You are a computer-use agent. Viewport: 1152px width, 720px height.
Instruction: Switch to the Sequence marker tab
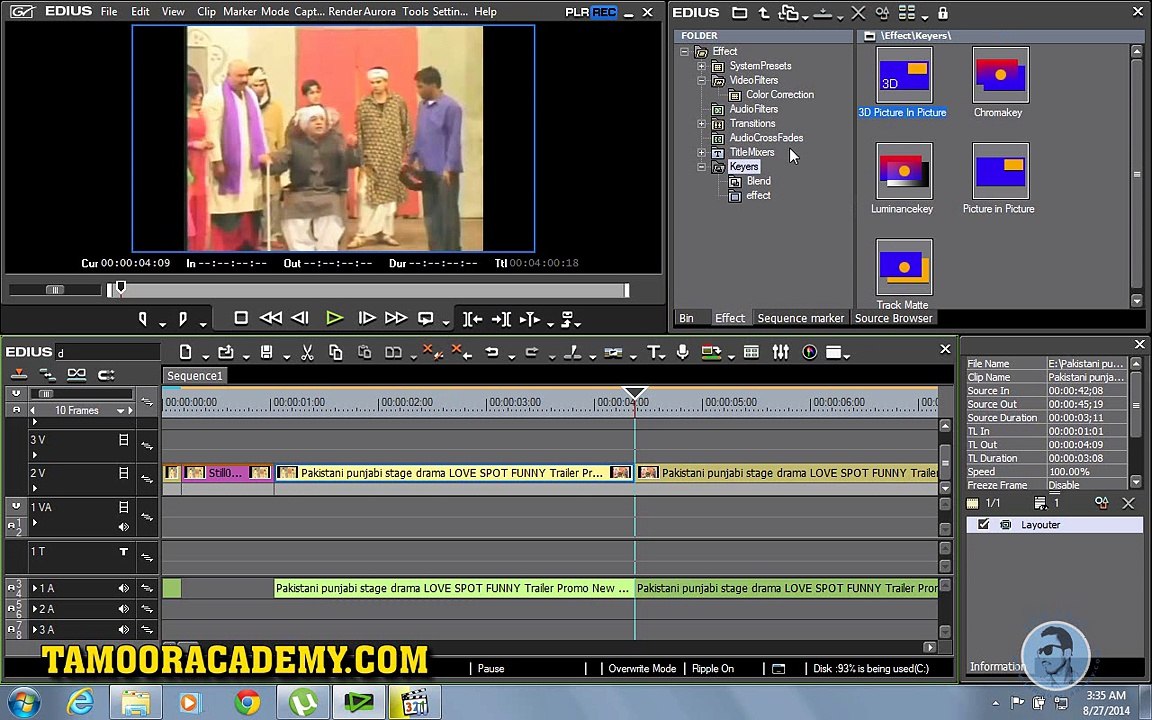801,318
